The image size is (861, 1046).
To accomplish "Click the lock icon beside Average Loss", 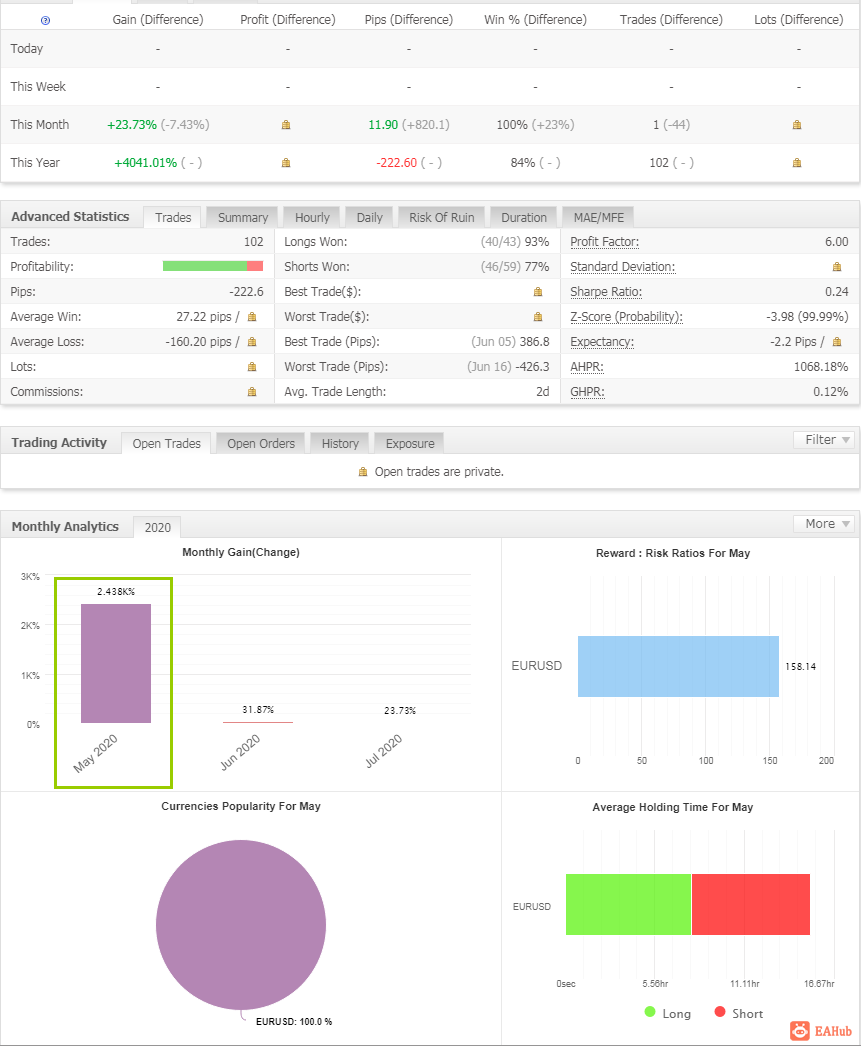I will tap(252, 342).
